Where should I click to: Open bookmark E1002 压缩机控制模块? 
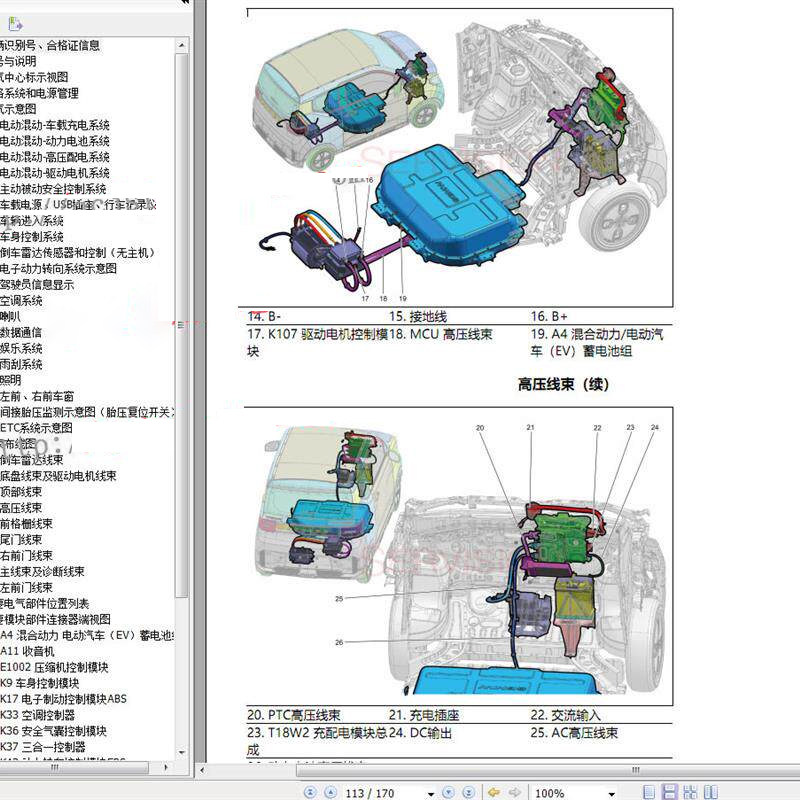click(54, 667)
